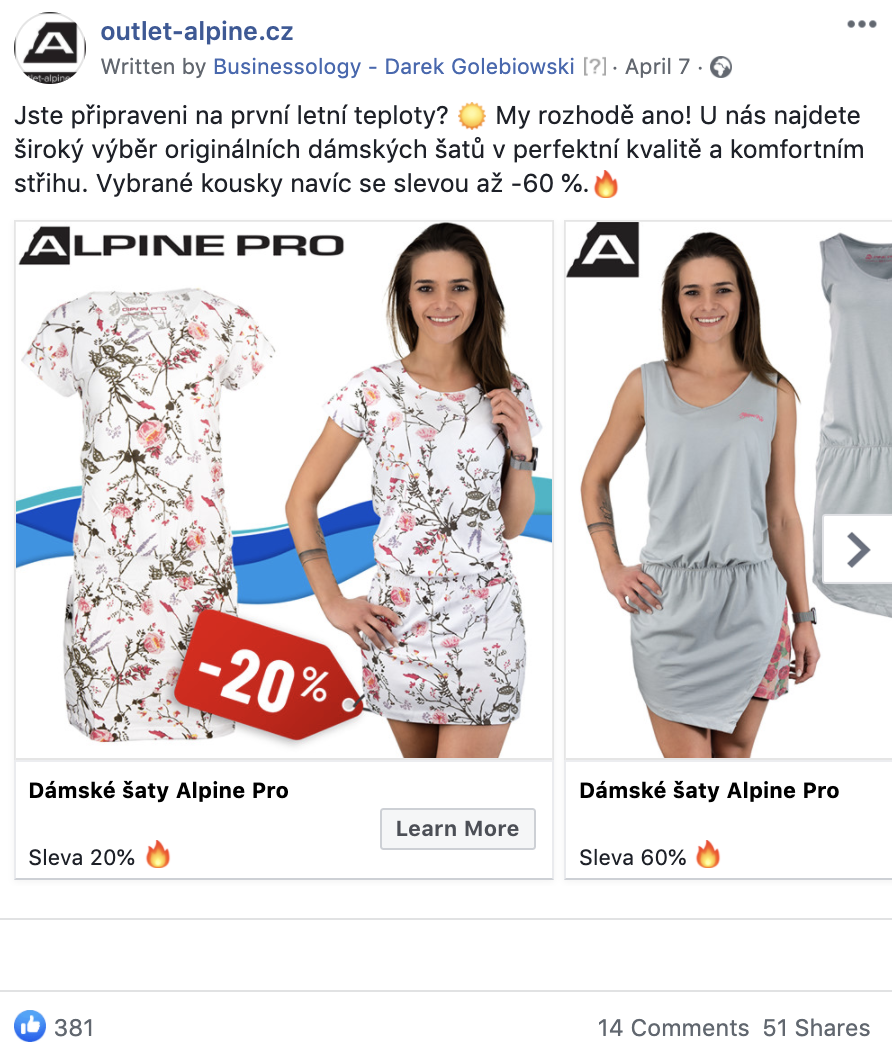Click first card title Dámské šaty Alpine Pro
The image size is (892, 1062).
158,790
